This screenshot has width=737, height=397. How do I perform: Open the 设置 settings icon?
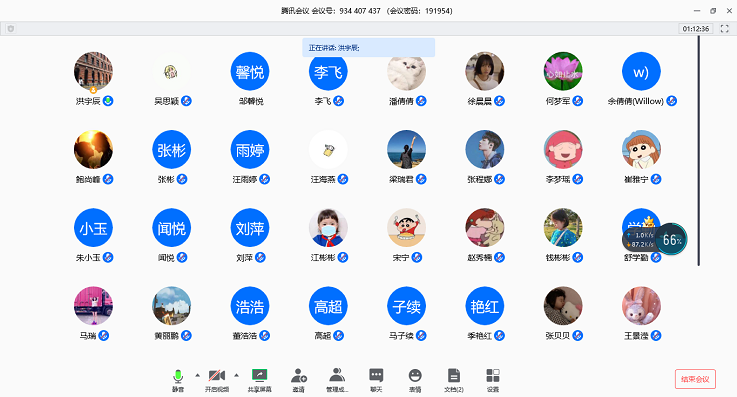(493, 380)
